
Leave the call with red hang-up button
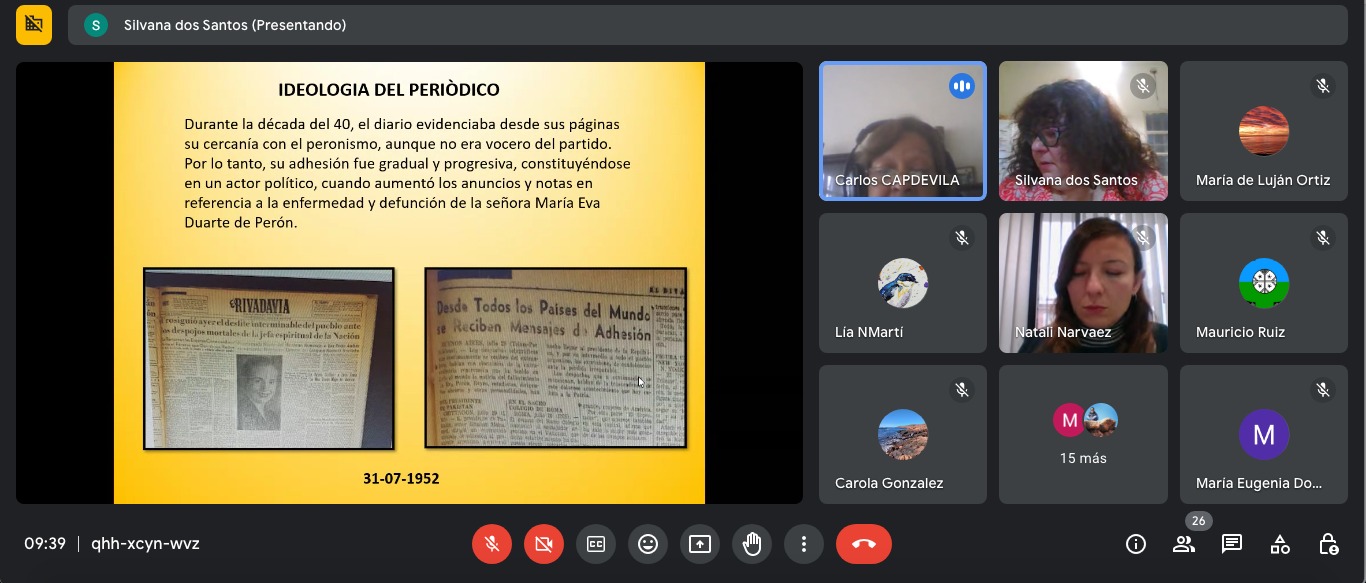click(x=864, y=544)
